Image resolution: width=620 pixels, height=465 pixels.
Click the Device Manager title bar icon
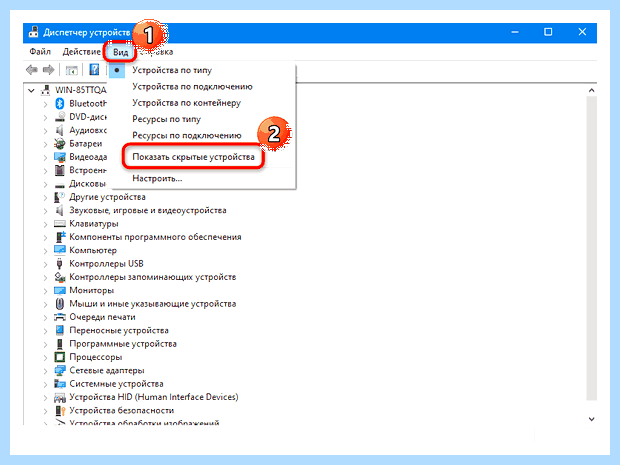[34, 32]
